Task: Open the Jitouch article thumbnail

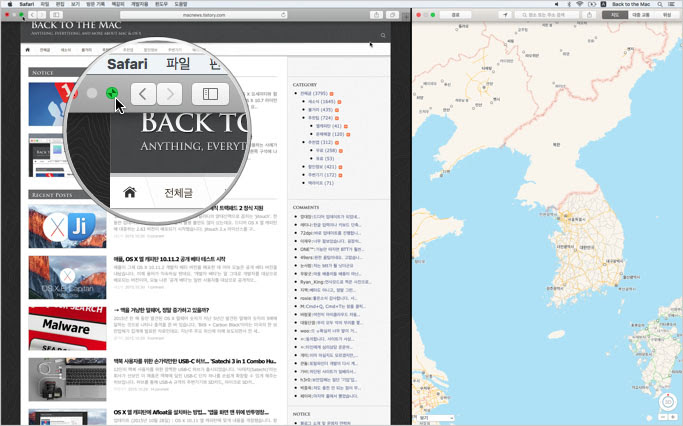Action: coord(68,227)
